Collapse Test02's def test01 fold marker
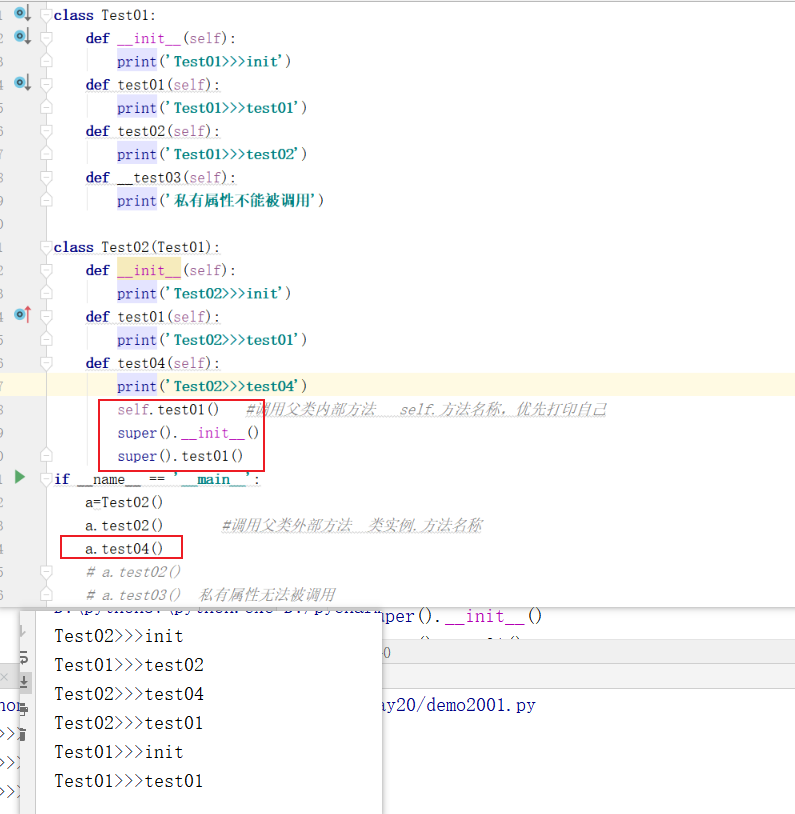This screenshot has width=795, height=814. point(46,316)
